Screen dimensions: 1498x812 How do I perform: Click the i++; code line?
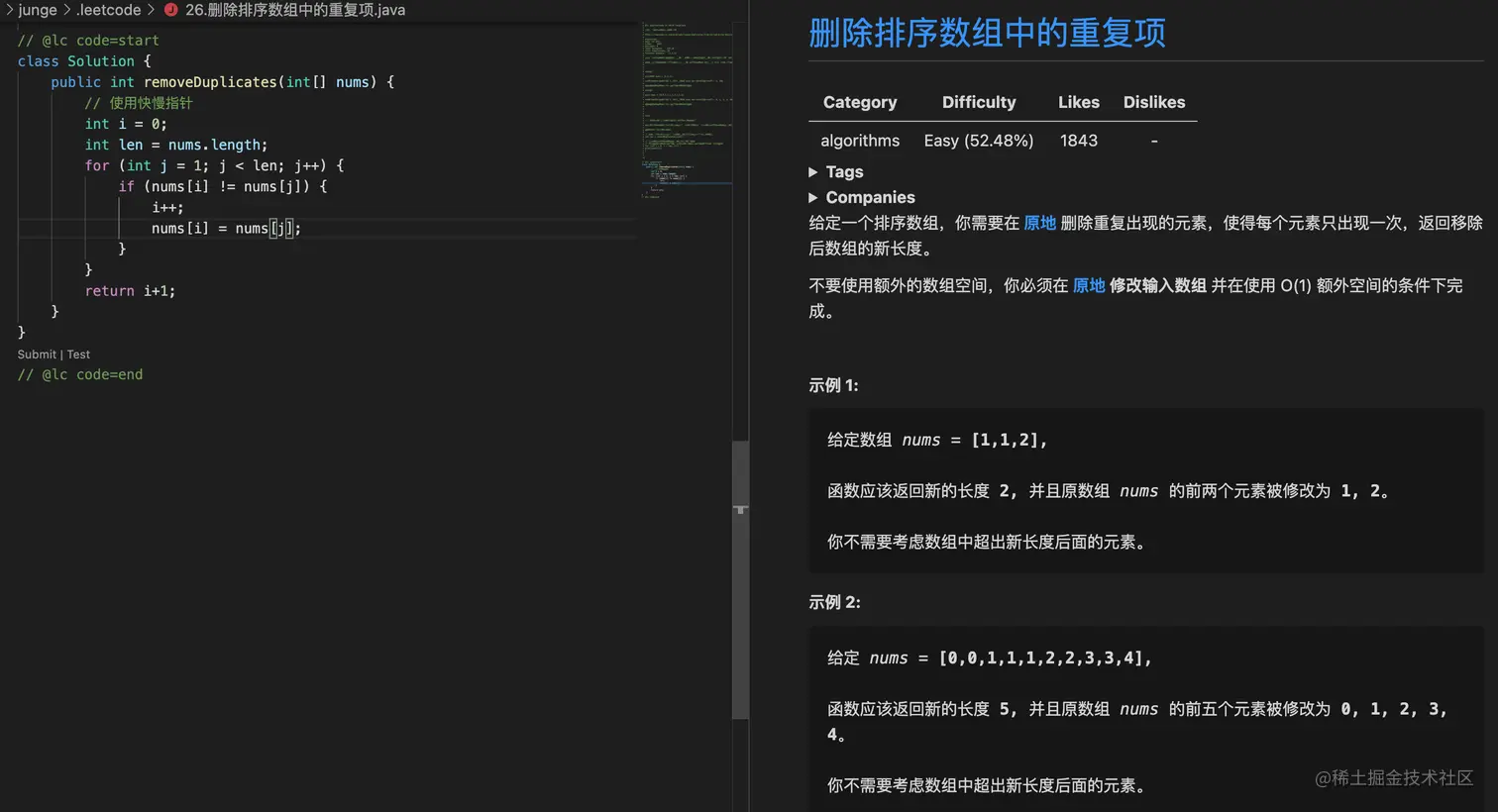[x=167, y=208]
